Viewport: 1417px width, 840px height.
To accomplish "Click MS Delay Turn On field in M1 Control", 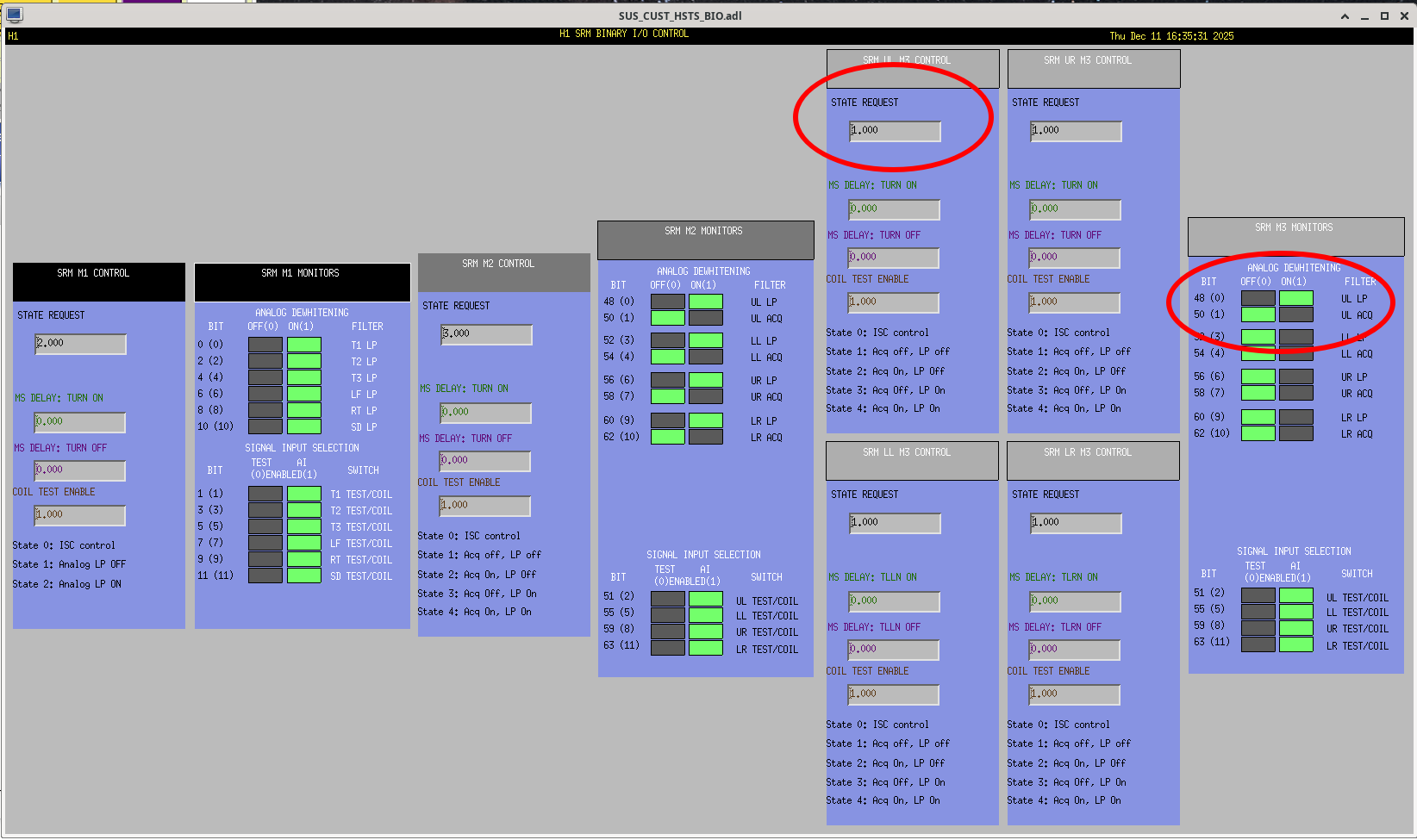I will [x=80, y=422].
